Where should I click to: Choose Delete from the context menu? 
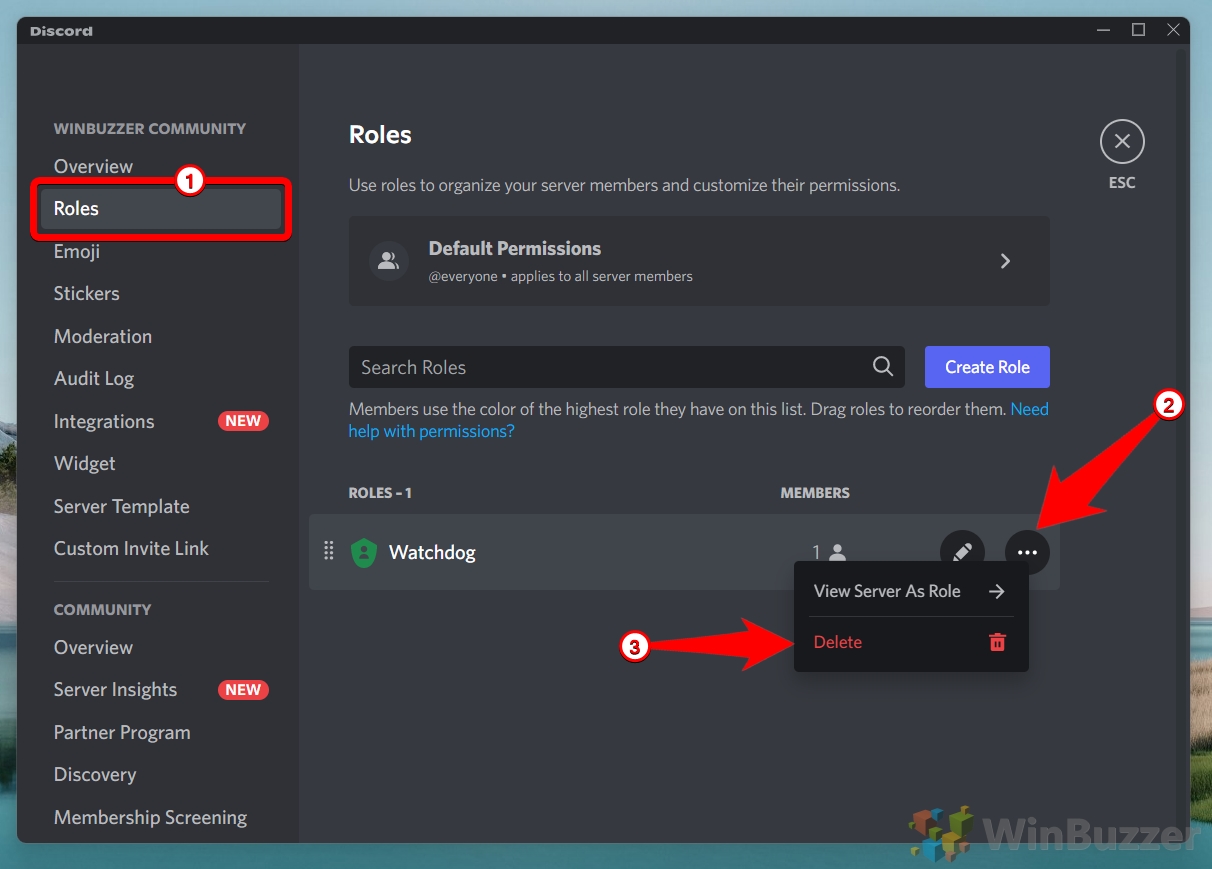point(911,642)
